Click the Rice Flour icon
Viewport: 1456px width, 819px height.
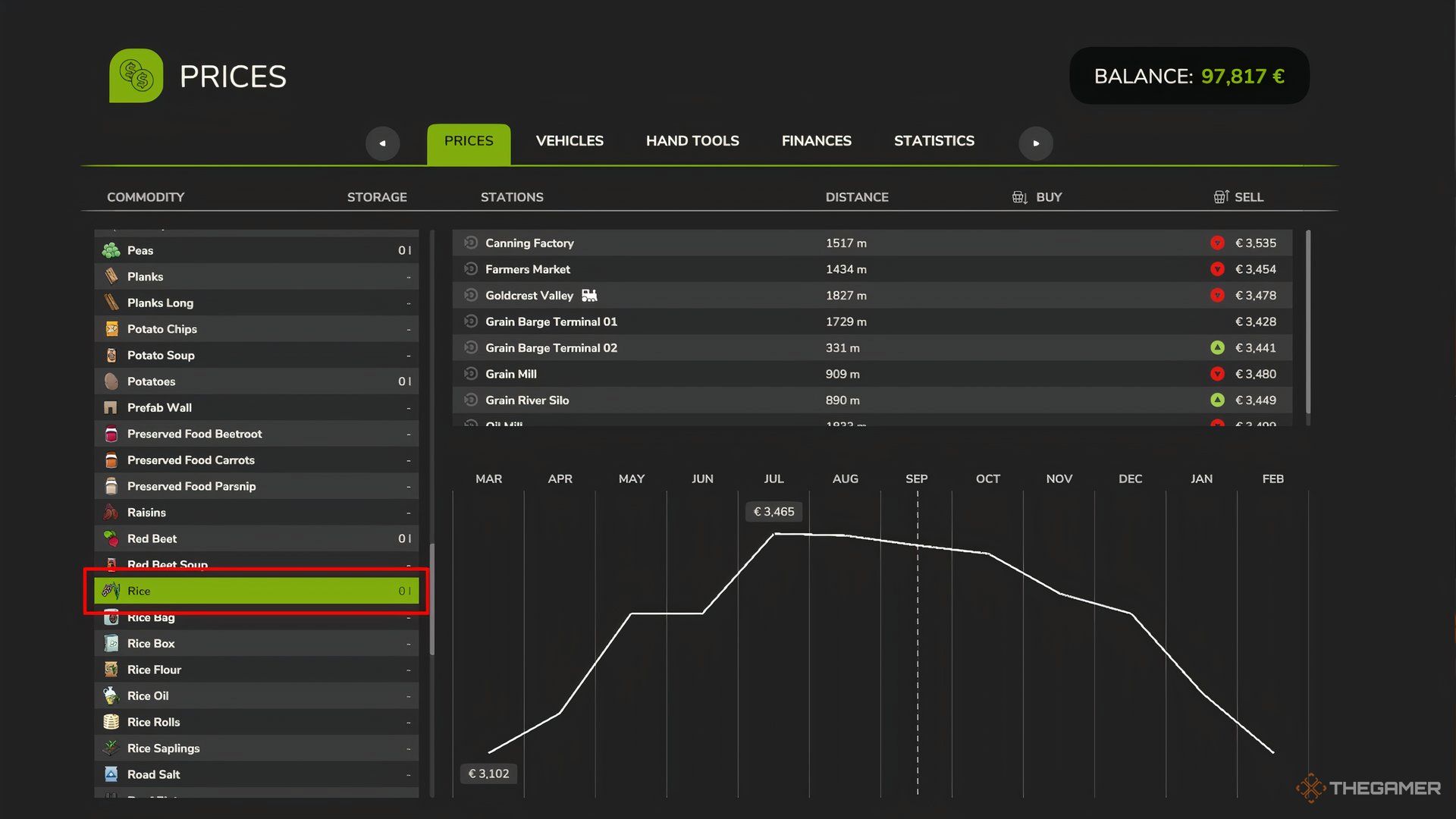click(111, 669)
